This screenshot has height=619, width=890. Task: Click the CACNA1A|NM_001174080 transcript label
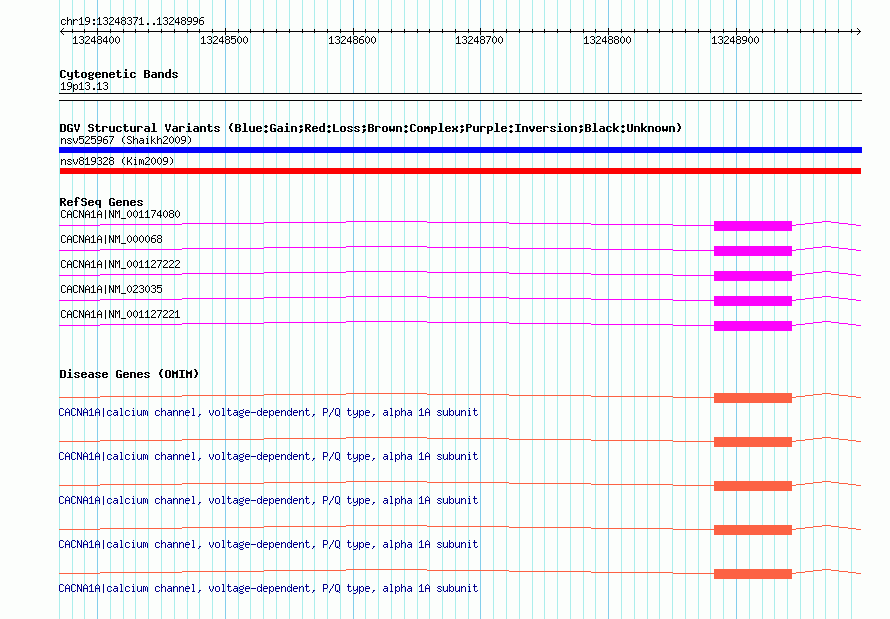pyautogui.click(x=120, y=214)
